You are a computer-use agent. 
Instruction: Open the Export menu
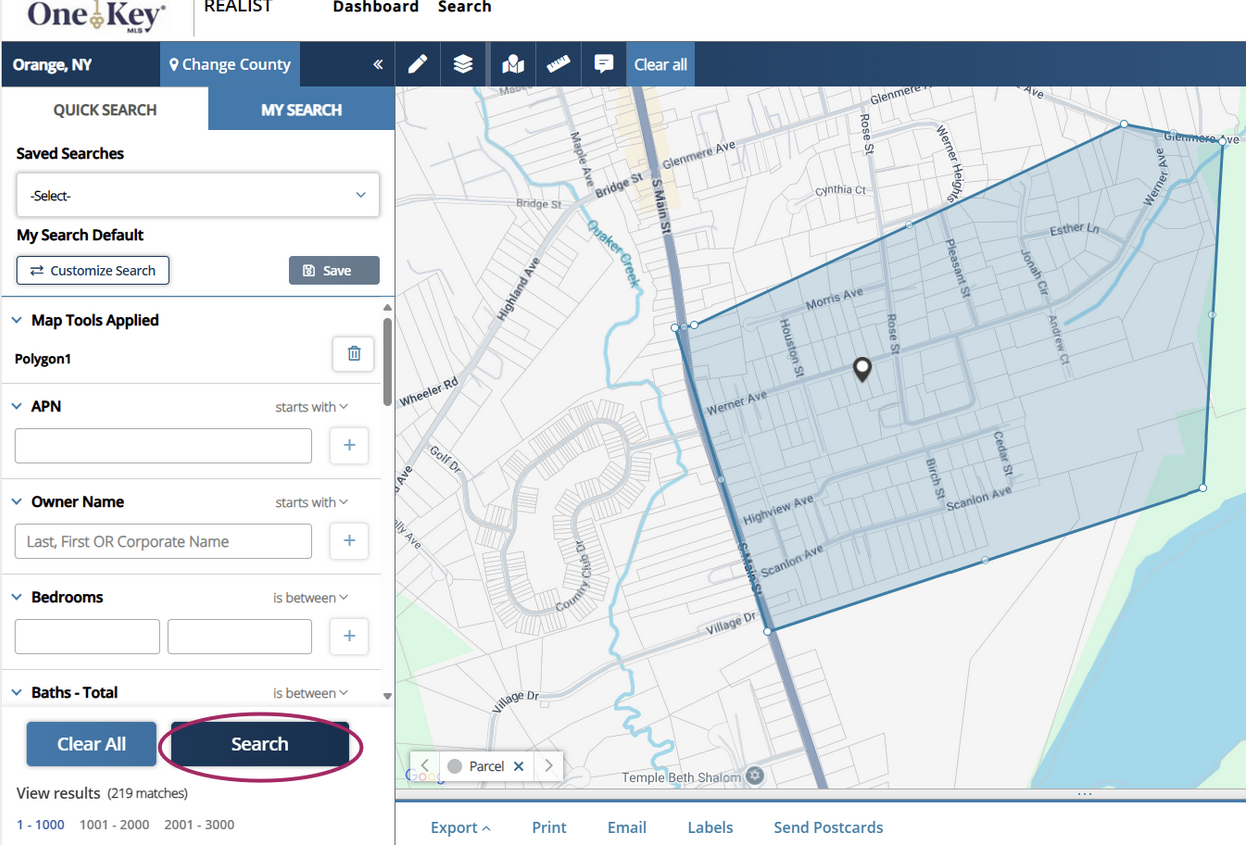click(461, 827)
